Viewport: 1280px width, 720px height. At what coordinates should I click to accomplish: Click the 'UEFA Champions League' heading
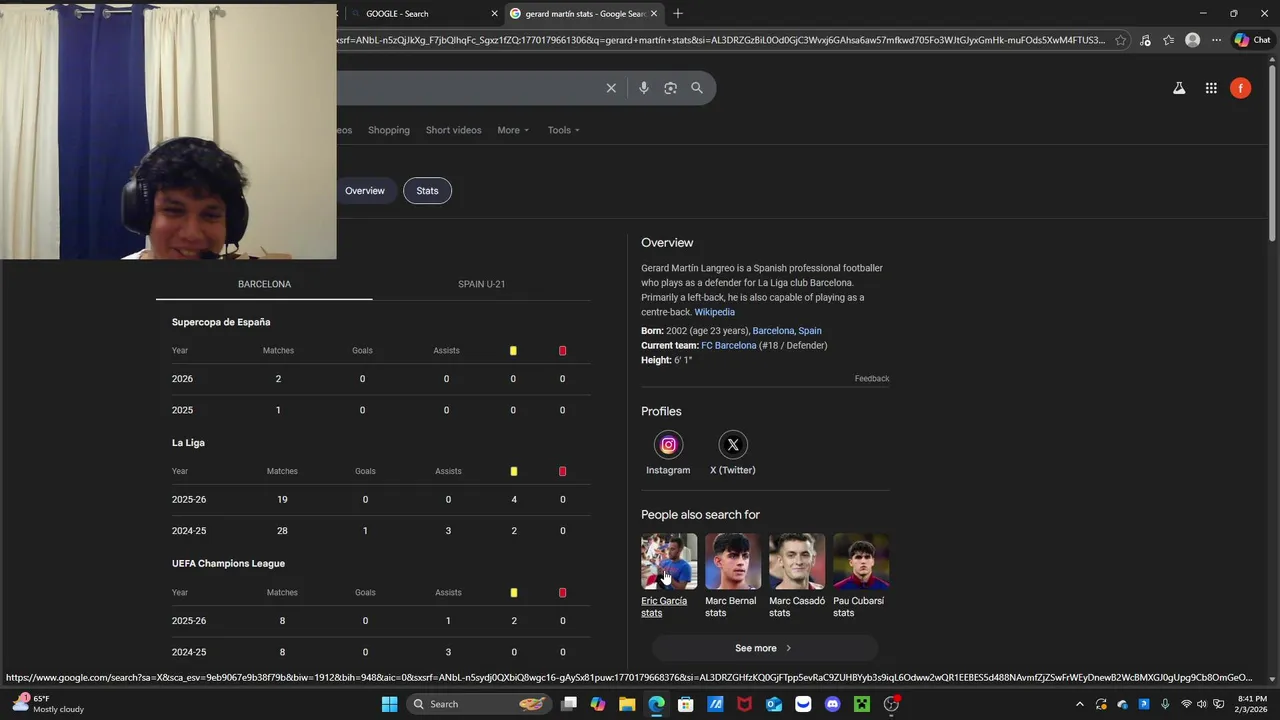(228, 564)
